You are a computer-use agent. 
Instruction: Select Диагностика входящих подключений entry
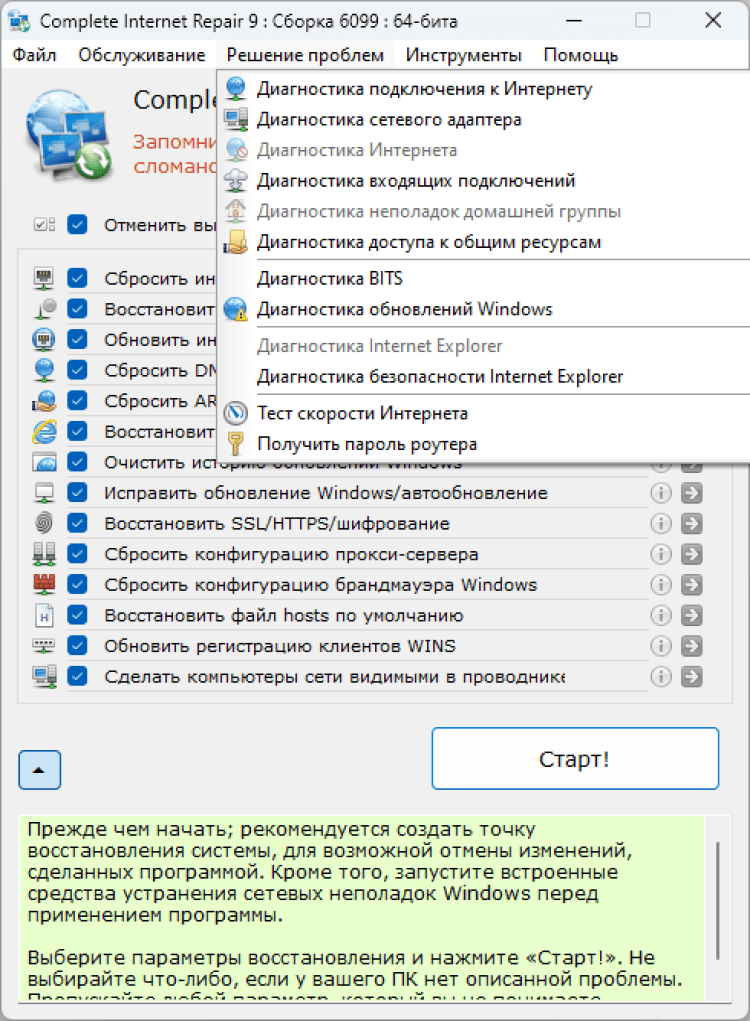[484, 180]
